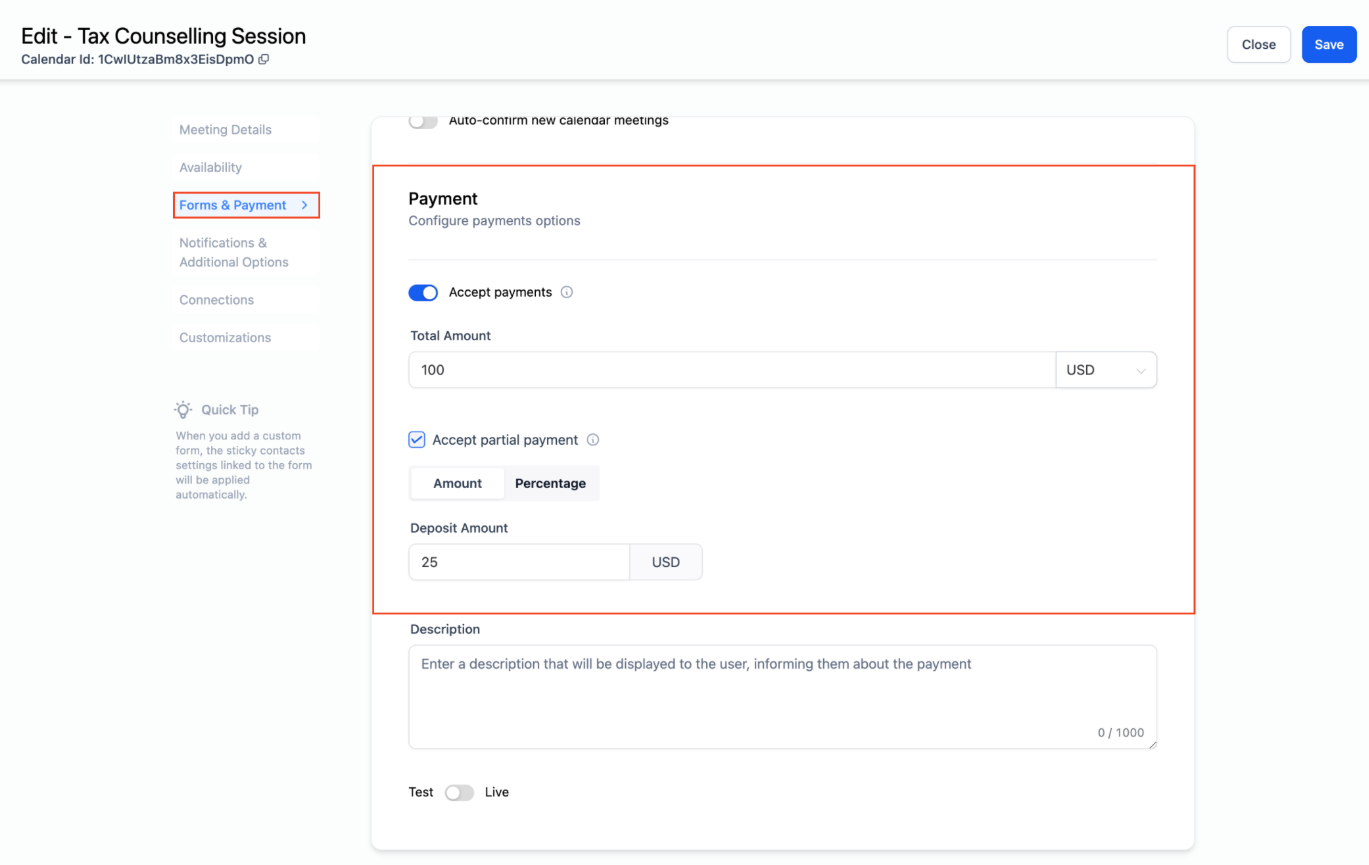Click the payment Description text area
The height and width of the screenshot is (865, 1369).
pos(782,696)
